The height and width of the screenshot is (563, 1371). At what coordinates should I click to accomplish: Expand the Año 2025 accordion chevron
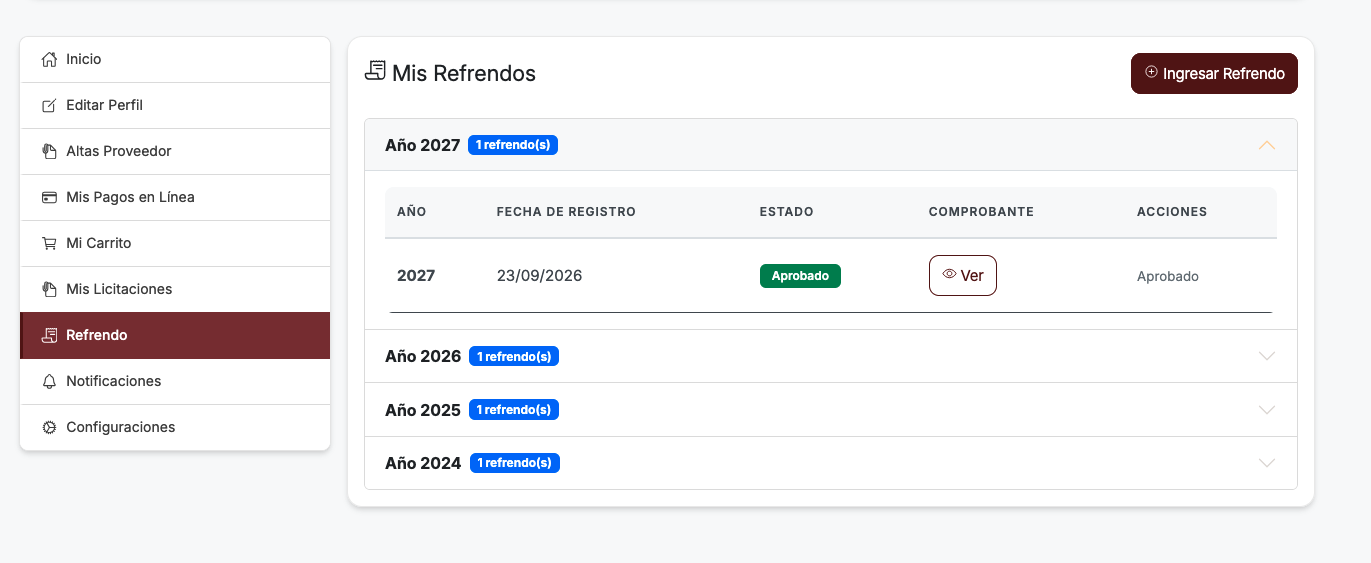point(1266,410)
